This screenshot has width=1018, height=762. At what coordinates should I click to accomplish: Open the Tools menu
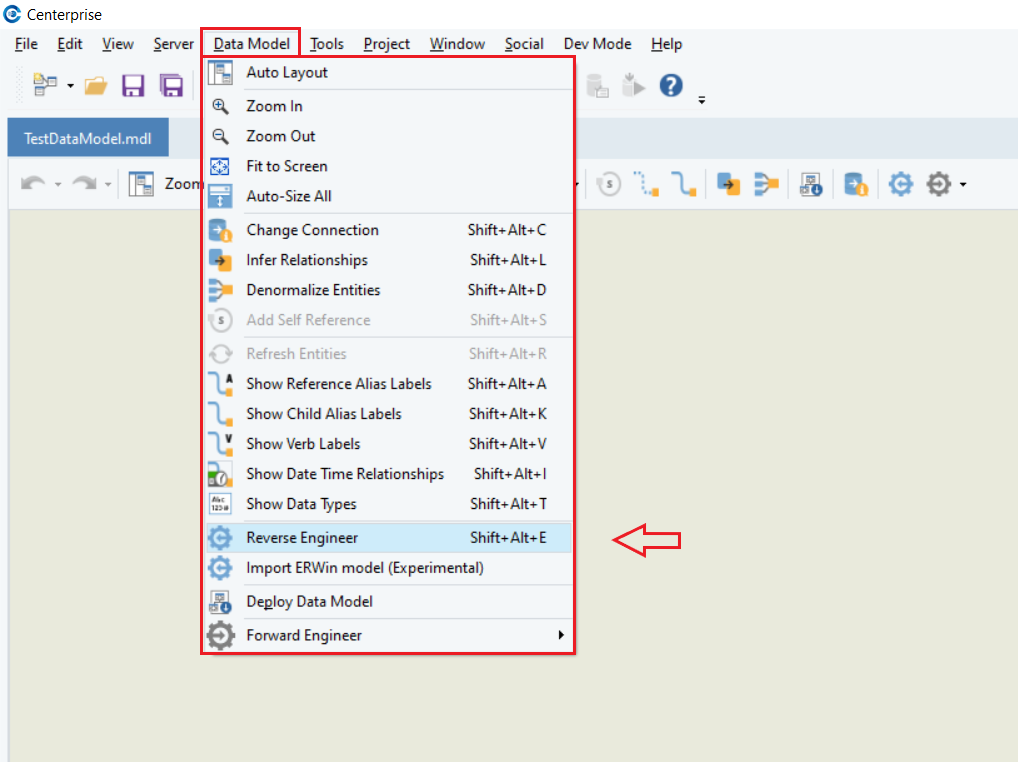point(326,44)
